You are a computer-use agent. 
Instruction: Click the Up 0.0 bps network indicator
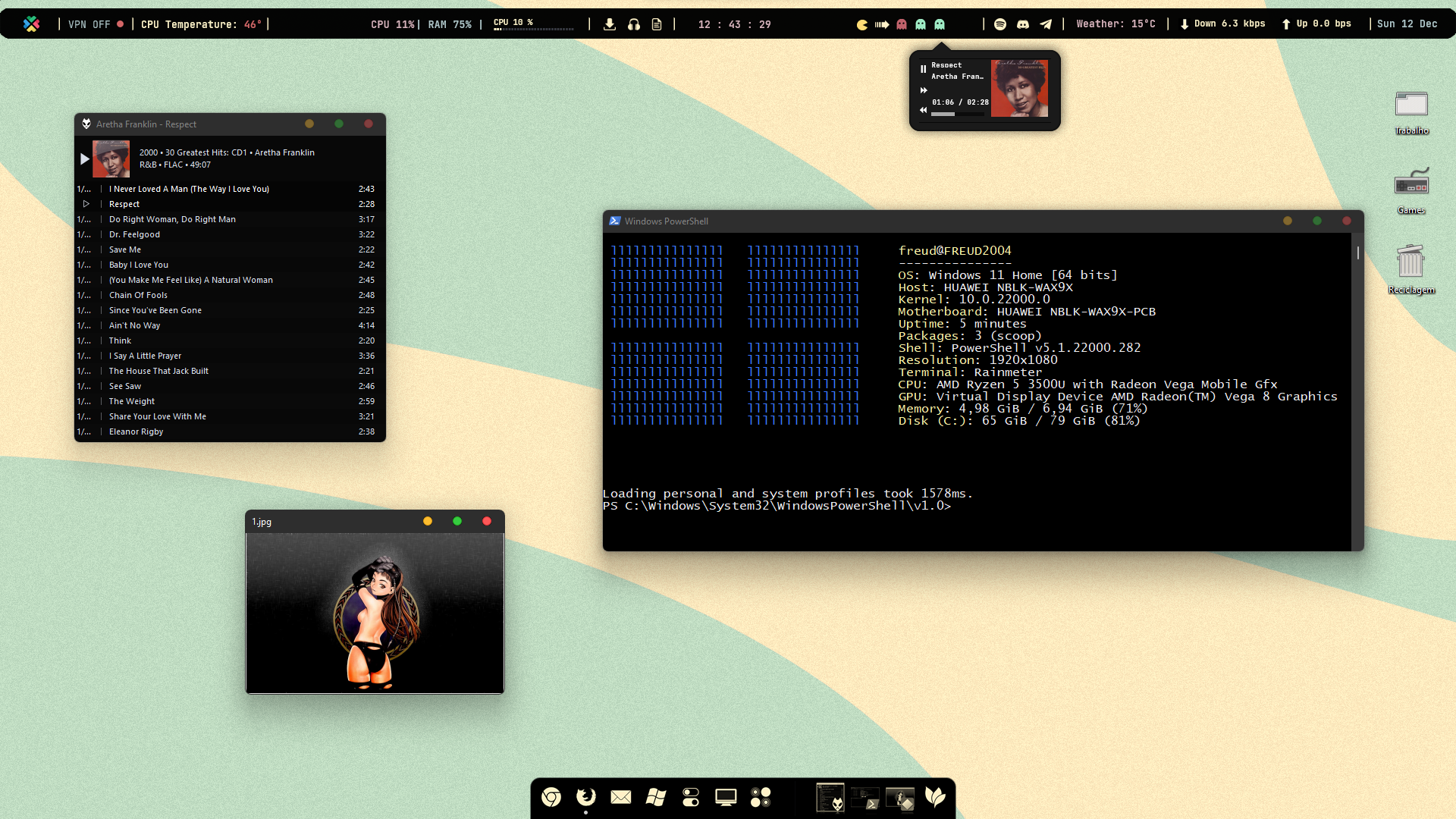tap(1316, 24)
